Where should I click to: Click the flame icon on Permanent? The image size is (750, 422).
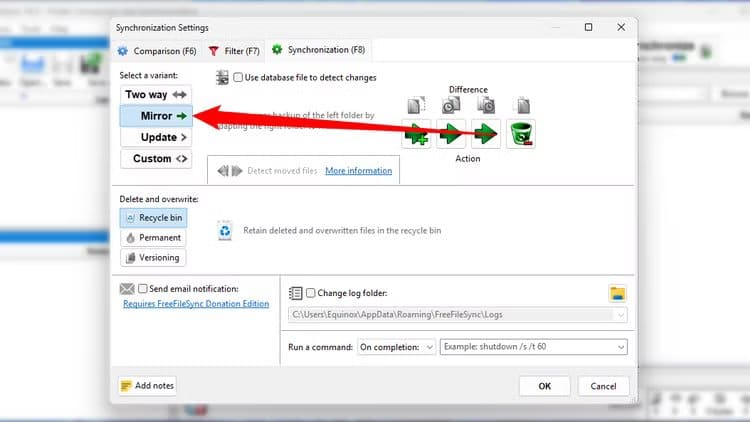[130, 238]
